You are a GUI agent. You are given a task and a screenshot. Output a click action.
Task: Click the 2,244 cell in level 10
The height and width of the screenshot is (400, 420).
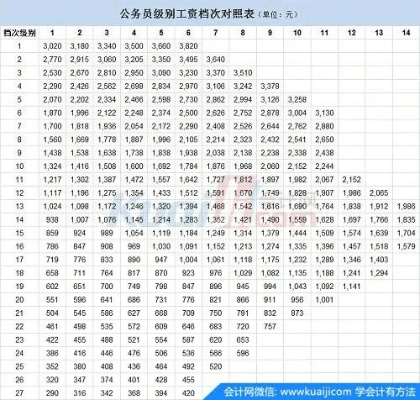[324, 166]
